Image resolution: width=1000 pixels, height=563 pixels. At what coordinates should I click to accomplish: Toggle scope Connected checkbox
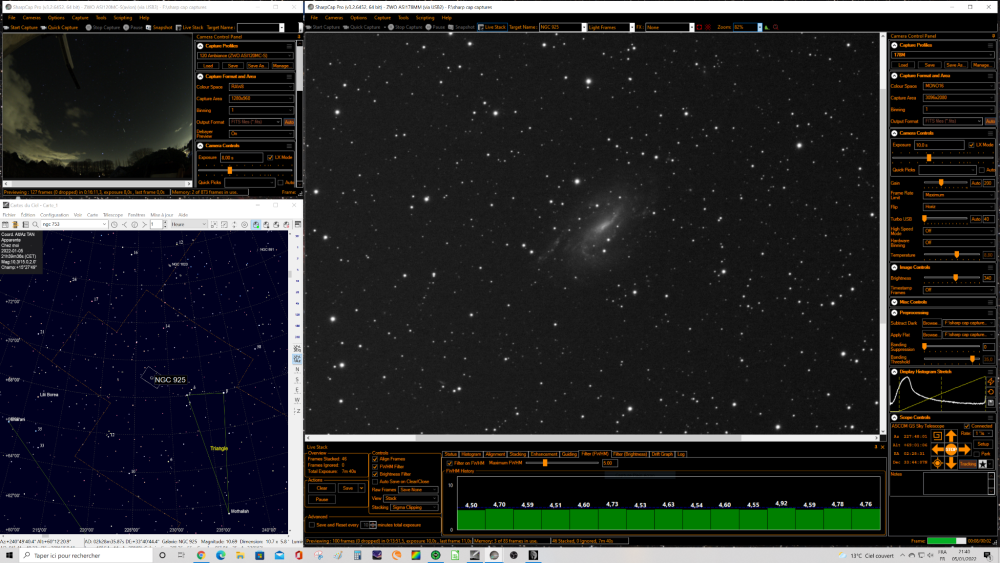coord(967,426)
